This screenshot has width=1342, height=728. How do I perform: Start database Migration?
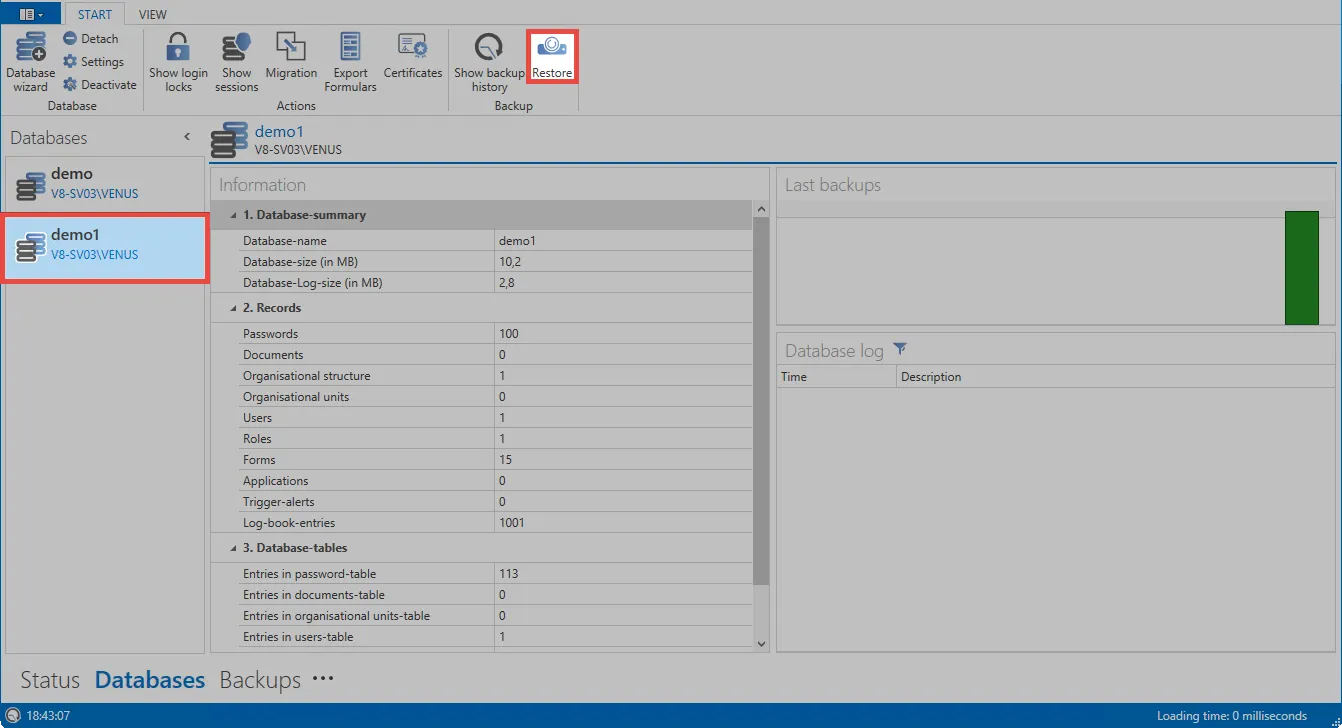coord(291,56)
